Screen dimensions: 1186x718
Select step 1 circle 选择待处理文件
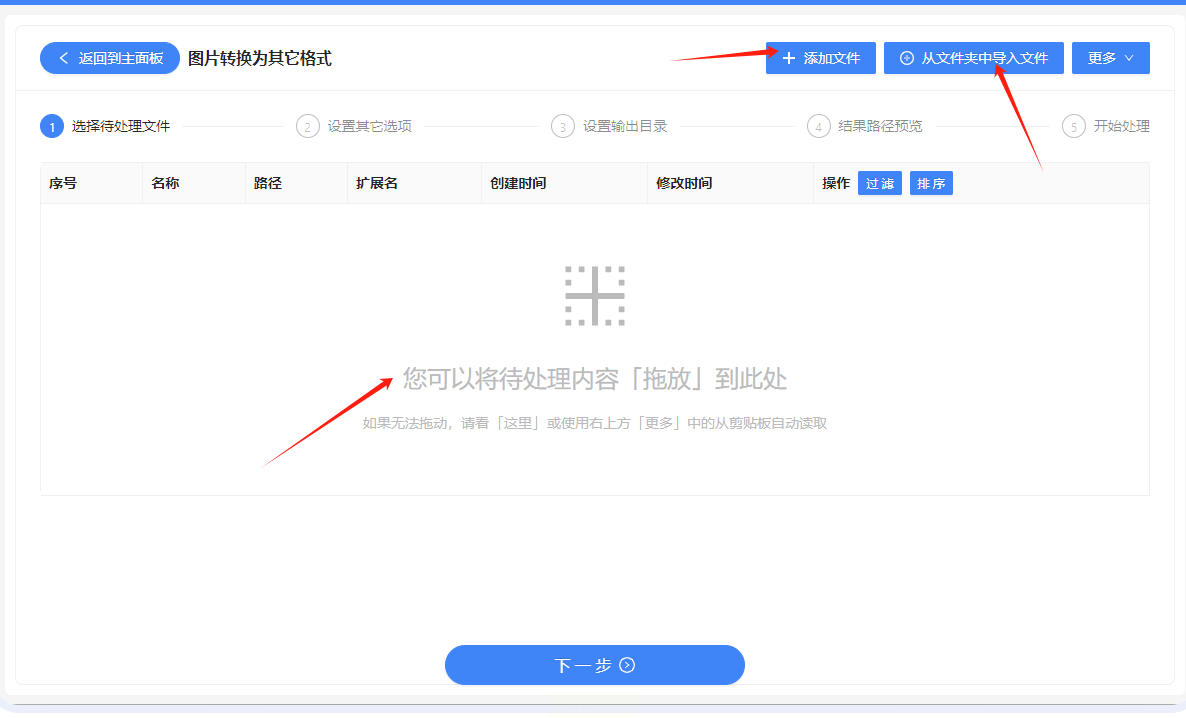pos(52,126)
